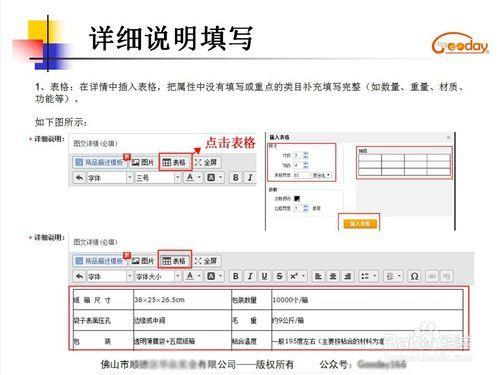Image resolution: width=500 pixels, height=375 pixels.
Task: Click background color icon in lower editor
Action: pos(211,276)
